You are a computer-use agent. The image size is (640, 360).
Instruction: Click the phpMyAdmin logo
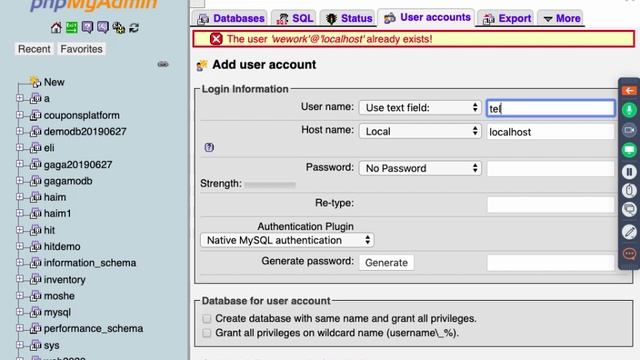(93, 5)
